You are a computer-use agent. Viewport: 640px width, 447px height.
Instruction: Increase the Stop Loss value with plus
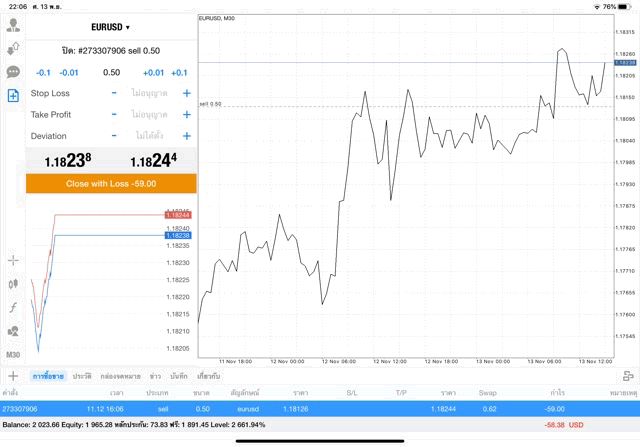click(x=186, y=93)
